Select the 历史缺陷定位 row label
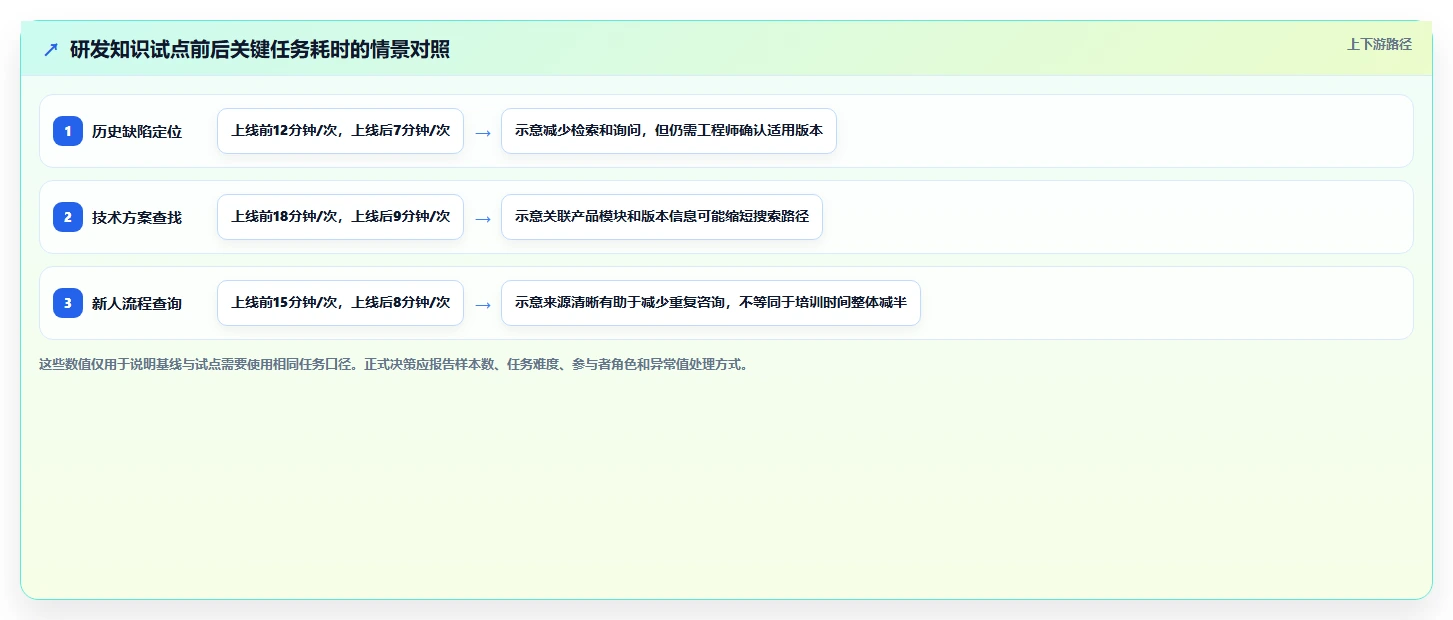 tap(137, 131)
